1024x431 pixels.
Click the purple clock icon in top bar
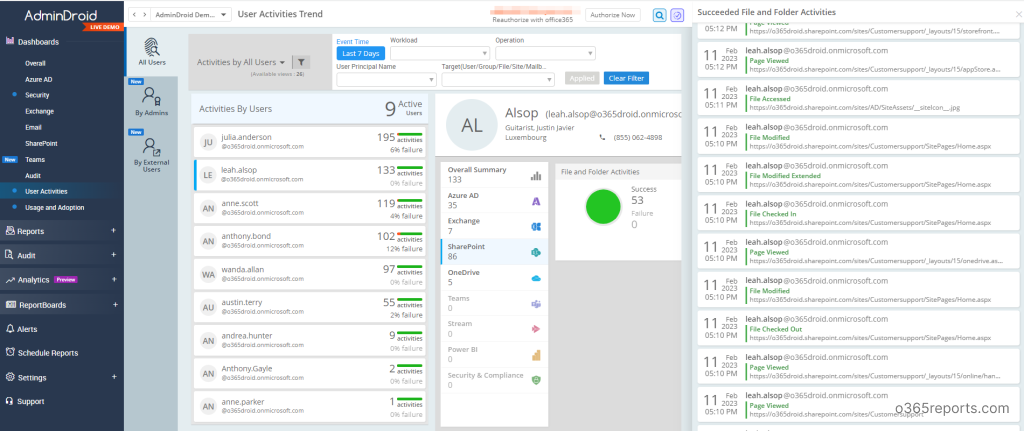677,15
